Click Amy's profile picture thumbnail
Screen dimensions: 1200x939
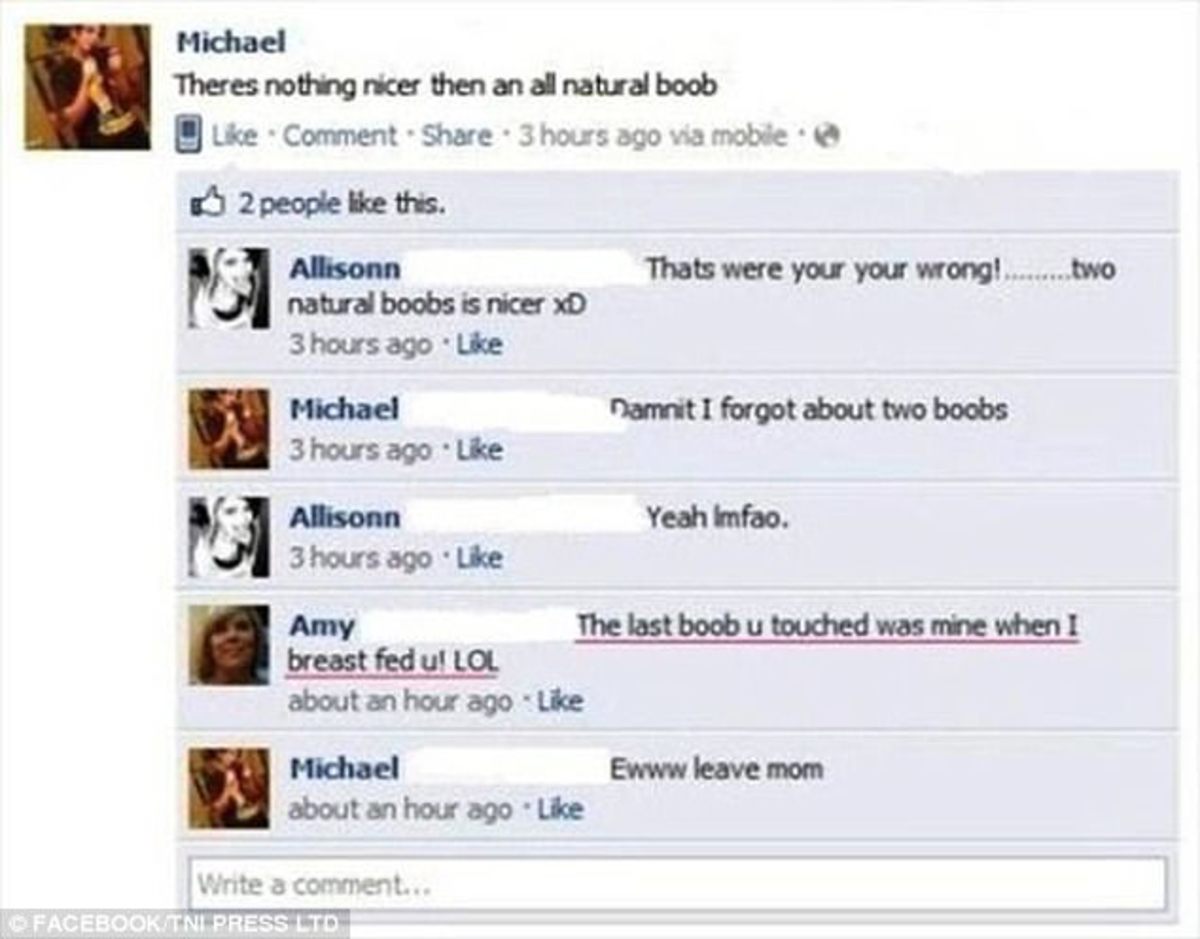point(230,645)
